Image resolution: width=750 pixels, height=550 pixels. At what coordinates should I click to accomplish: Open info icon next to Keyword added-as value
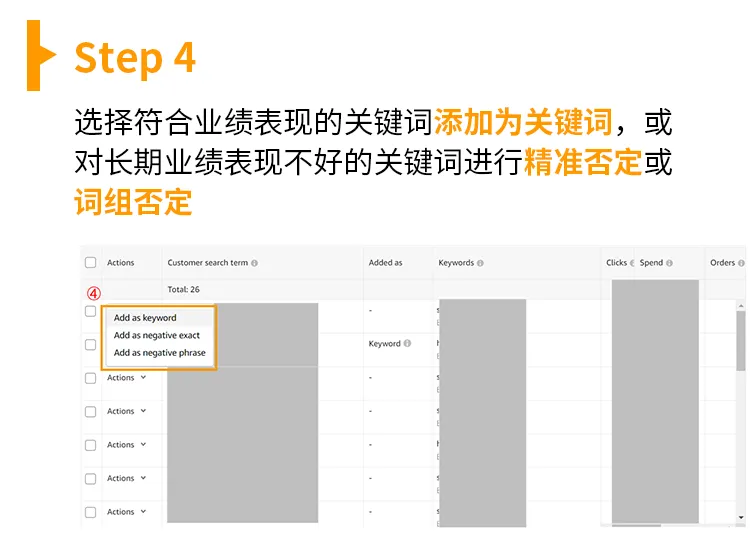[407, 343]
